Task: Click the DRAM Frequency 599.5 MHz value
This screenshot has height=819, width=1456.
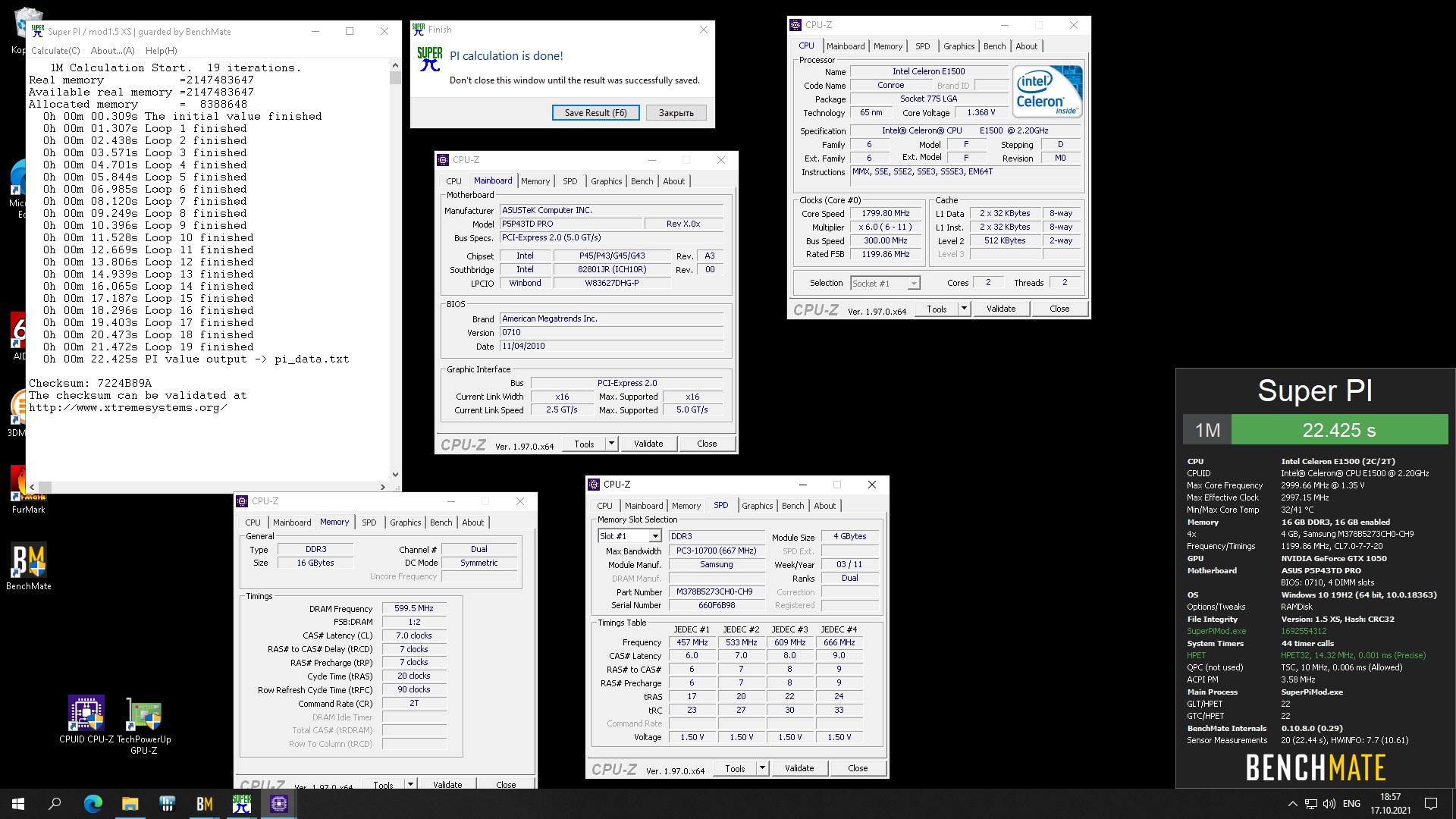Action: click(413, 608)
